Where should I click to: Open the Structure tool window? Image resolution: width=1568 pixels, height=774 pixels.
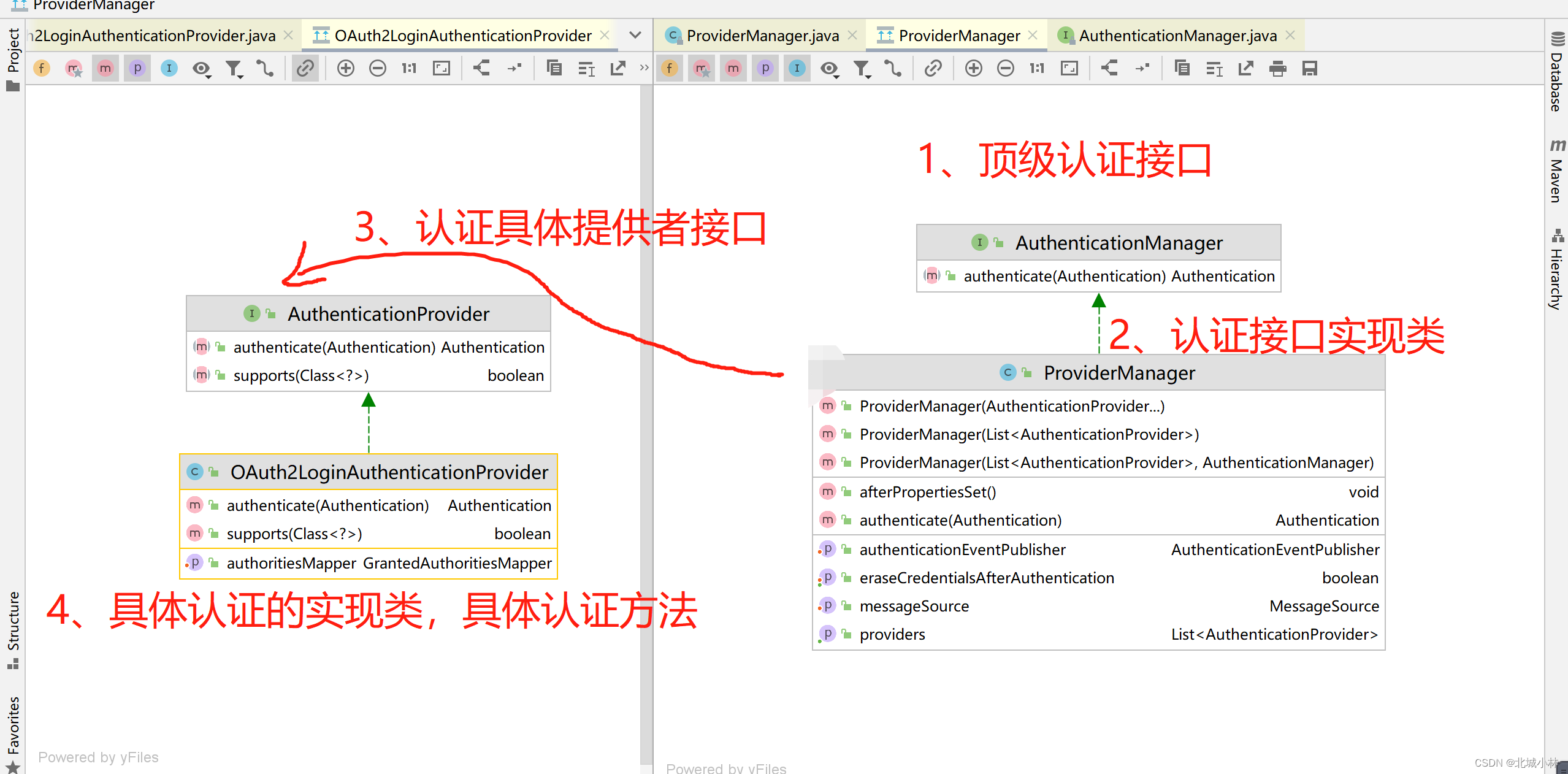(x=13, y=630)
